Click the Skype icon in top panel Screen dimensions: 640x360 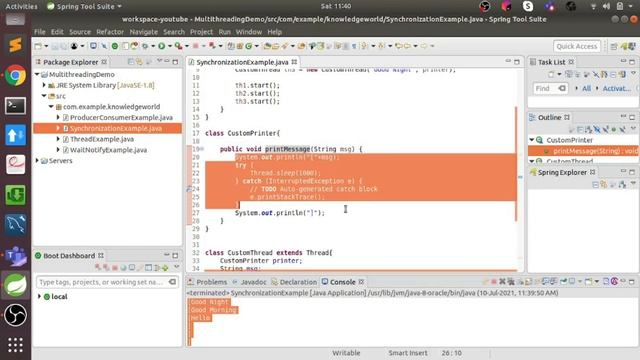click(x=528, y=6)
